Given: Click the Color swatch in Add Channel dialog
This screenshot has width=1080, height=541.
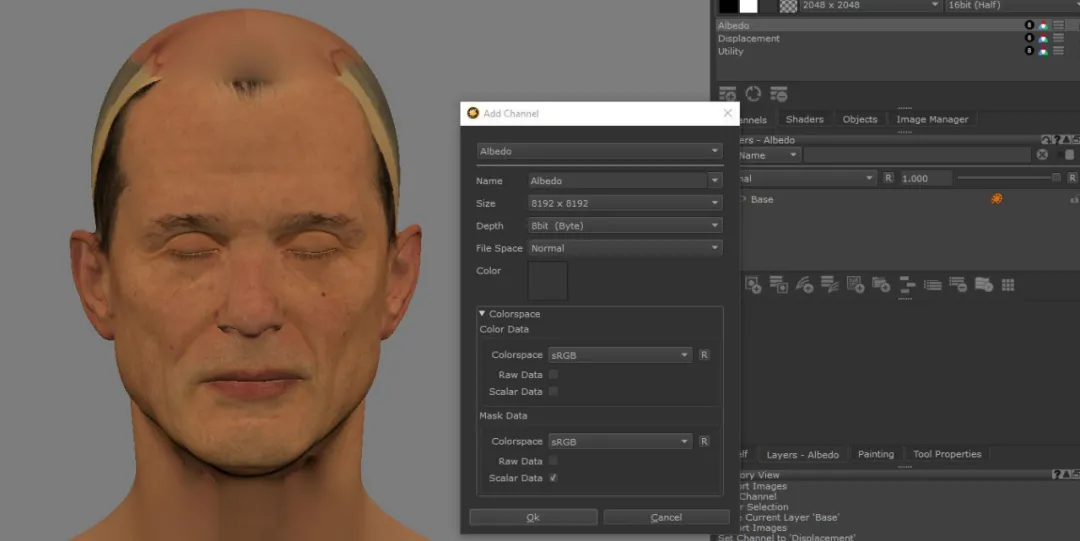Looking at the screenshot, I should [x=547, y=281].
